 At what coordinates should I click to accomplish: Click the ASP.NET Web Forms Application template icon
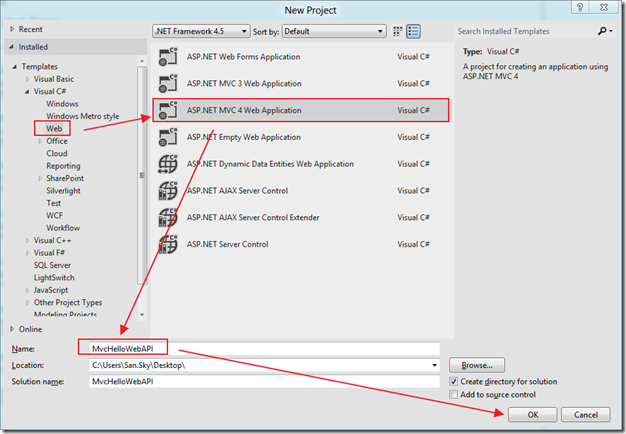(x=168, y=57)
